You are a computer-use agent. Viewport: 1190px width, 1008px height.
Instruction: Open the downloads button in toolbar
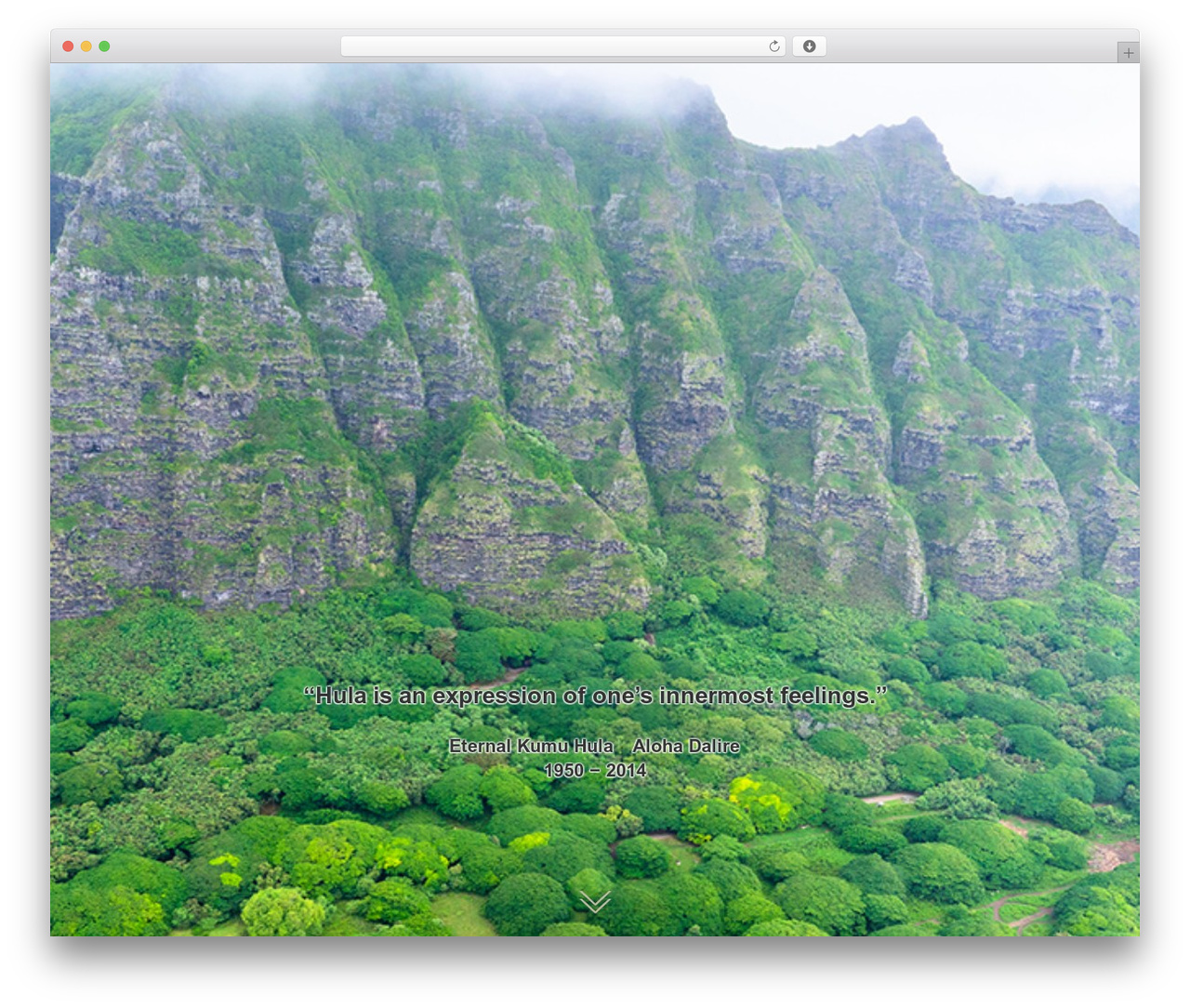(x=809, y=46)
